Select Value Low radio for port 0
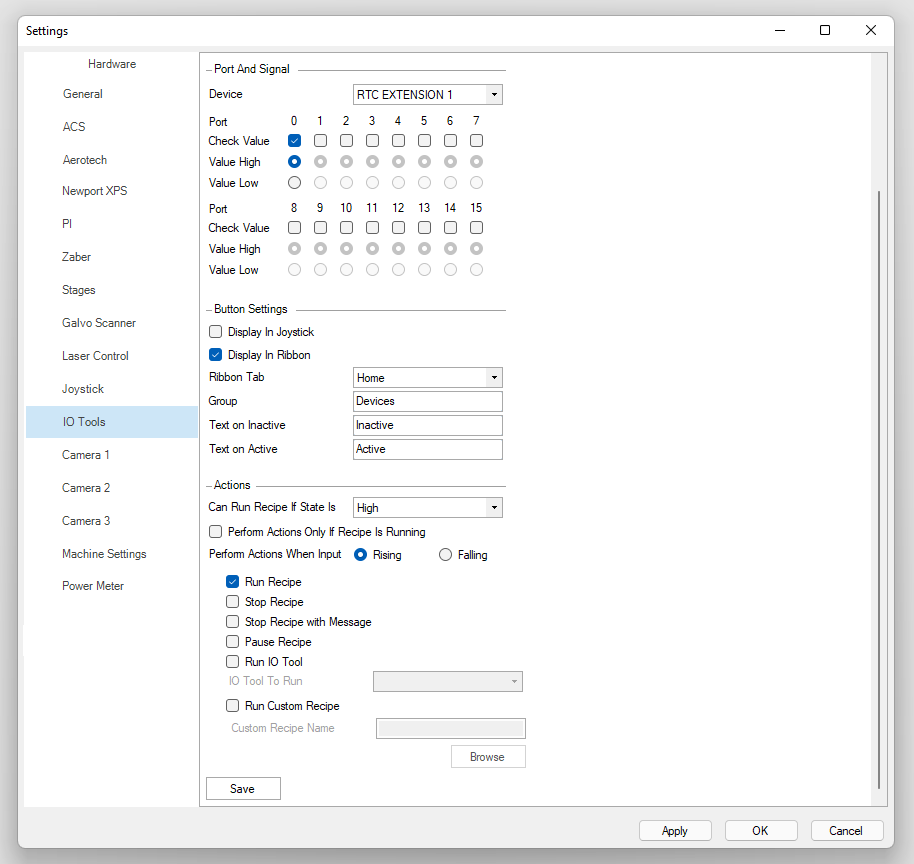Screen dimensions: 914x864 tap(294, 183)
